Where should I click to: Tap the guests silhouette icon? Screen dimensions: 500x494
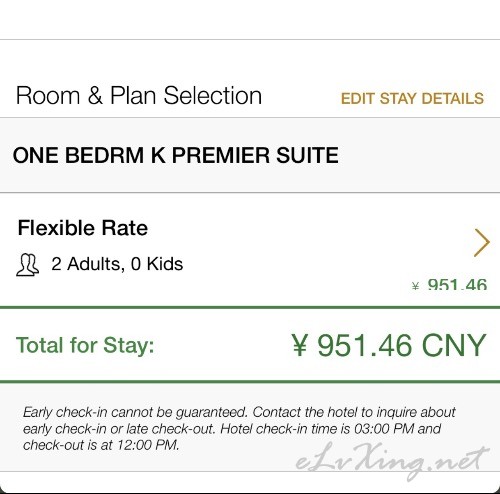point(27,265)
